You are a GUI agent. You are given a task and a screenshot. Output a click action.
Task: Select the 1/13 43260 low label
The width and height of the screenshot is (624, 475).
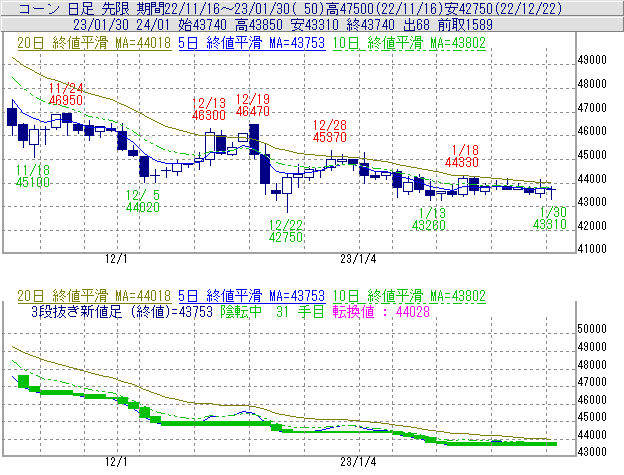click(429, 219)
